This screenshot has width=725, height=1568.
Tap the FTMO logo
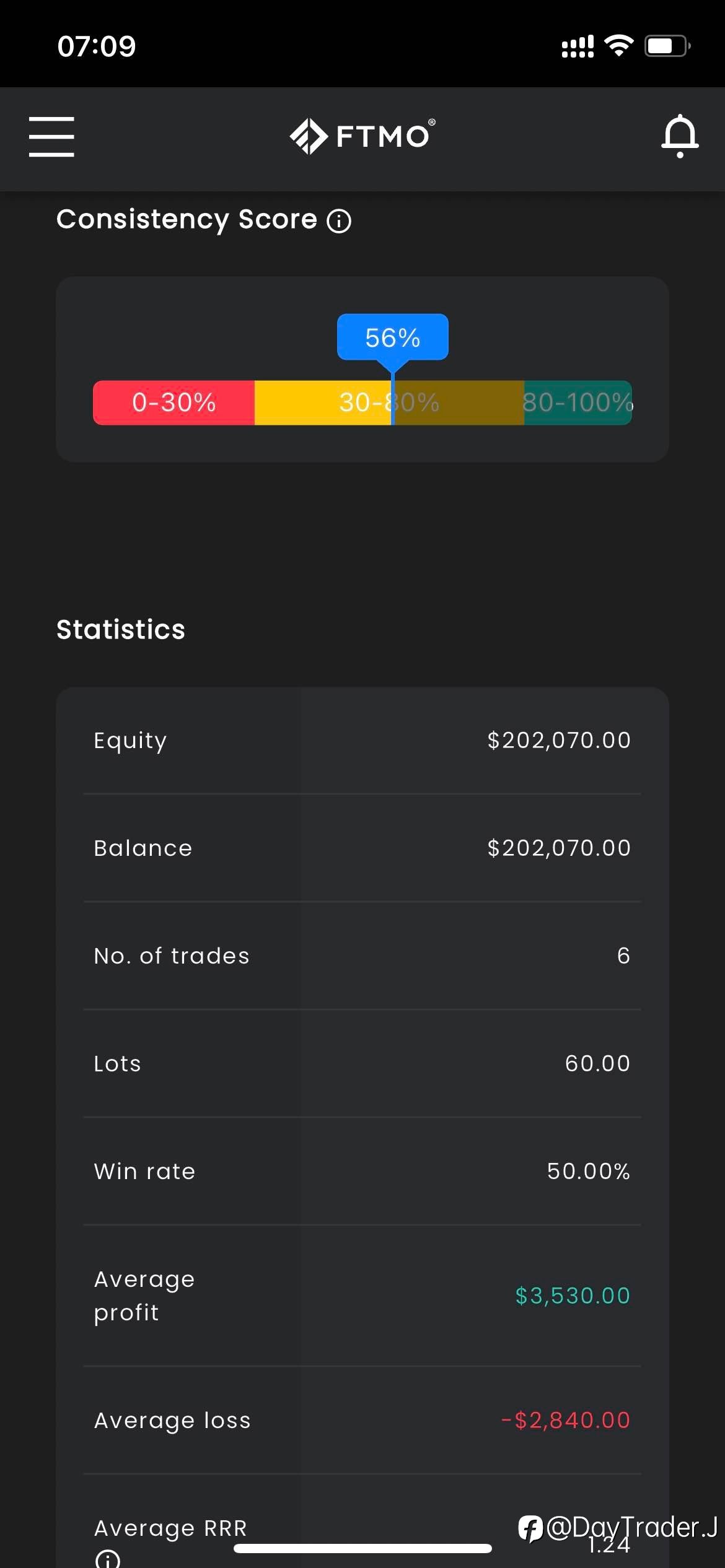click(362, 136)
